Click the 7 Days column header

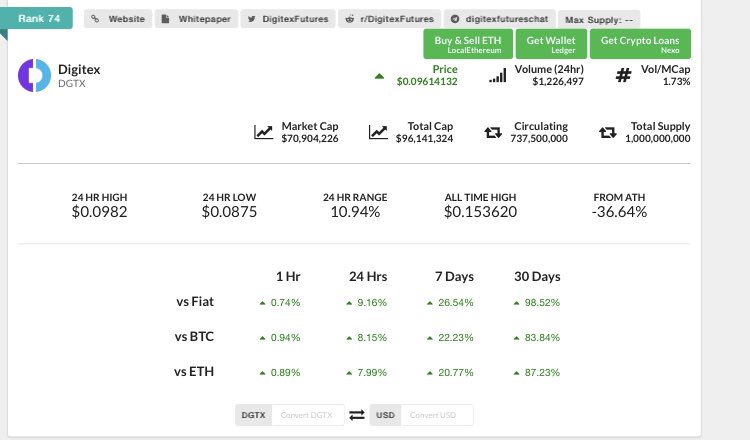tap(454, 276)
